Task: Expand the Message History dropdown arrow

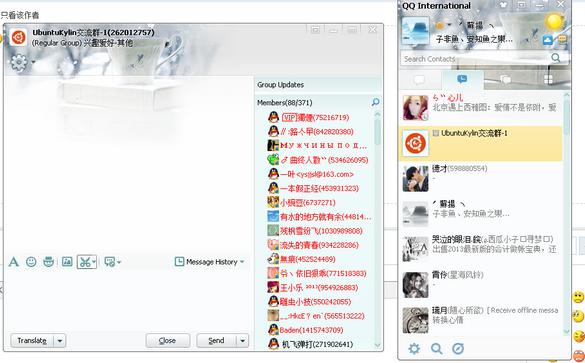Action: point(242,262)
